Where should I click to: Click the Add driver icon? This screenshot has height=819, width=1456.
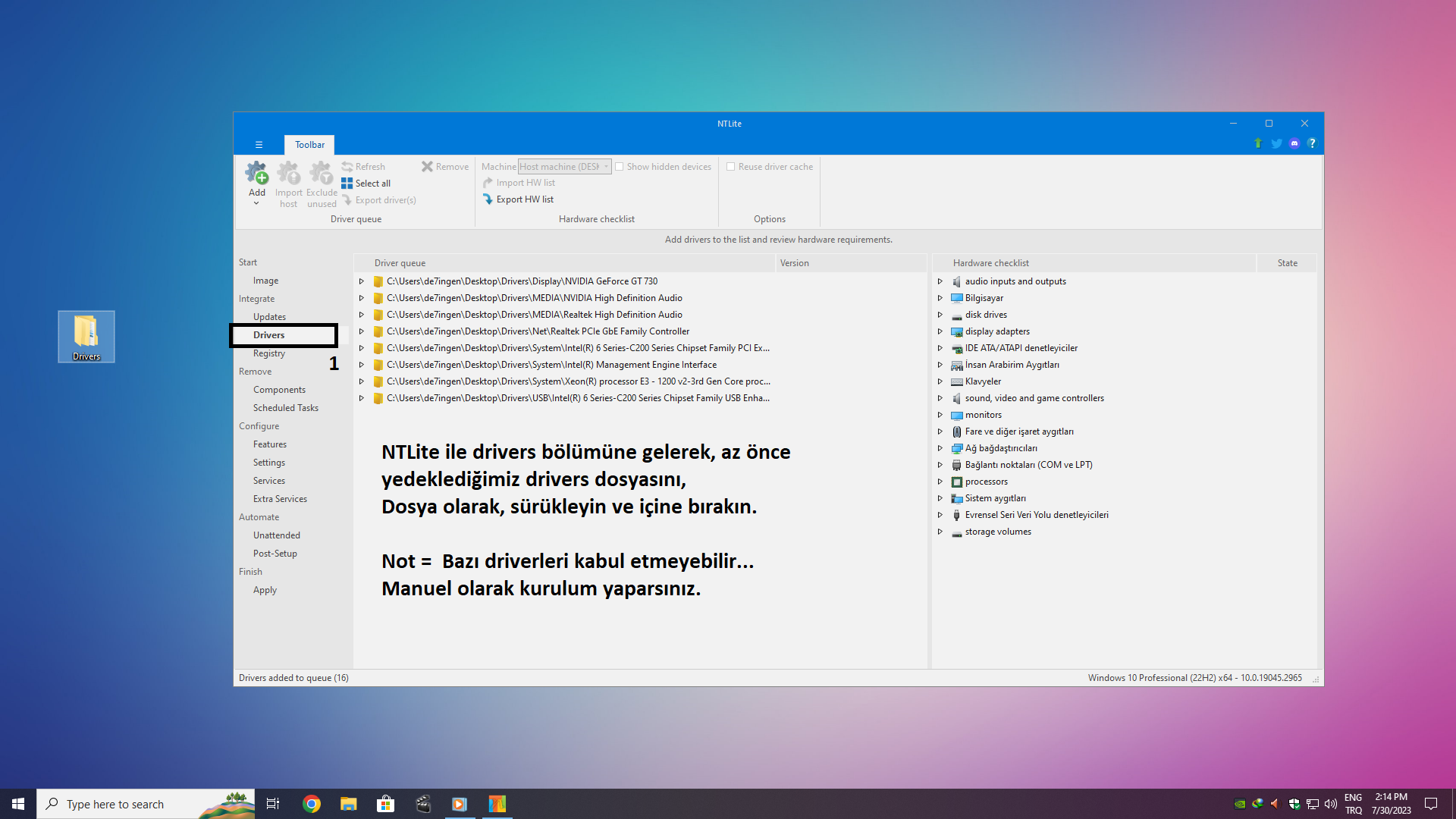click(x=256, y=174)
